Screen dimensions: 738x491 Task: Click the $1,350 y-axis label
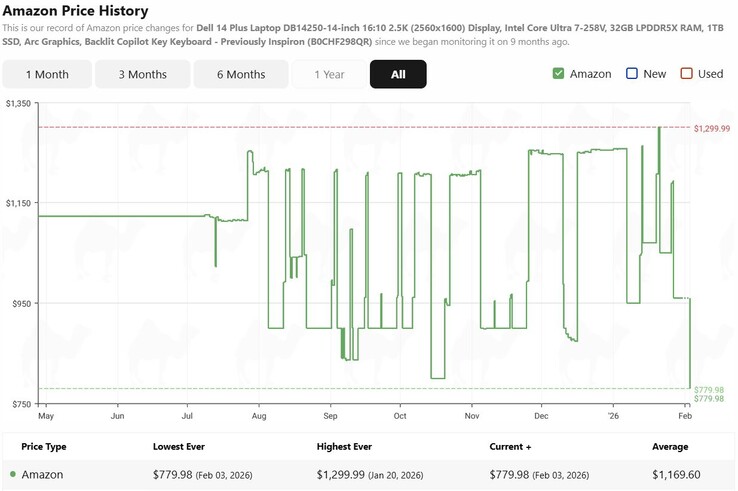(18, 104)
